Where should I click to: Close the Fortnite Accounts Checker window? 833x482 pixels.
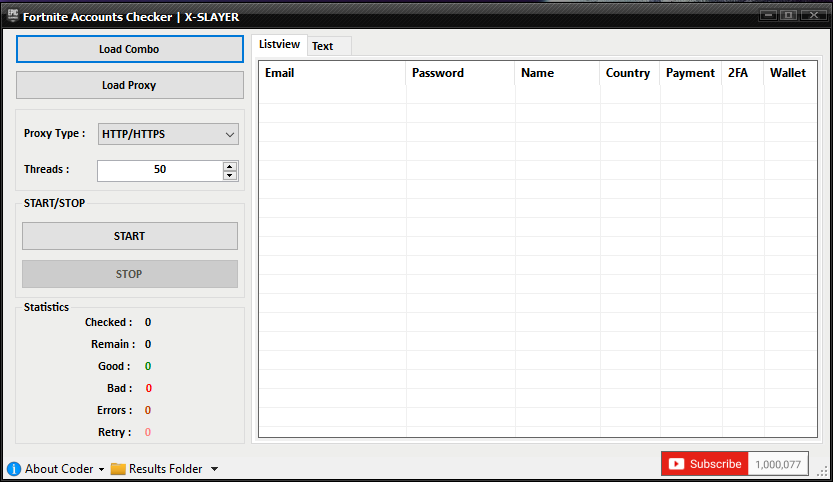pos(813,15)
